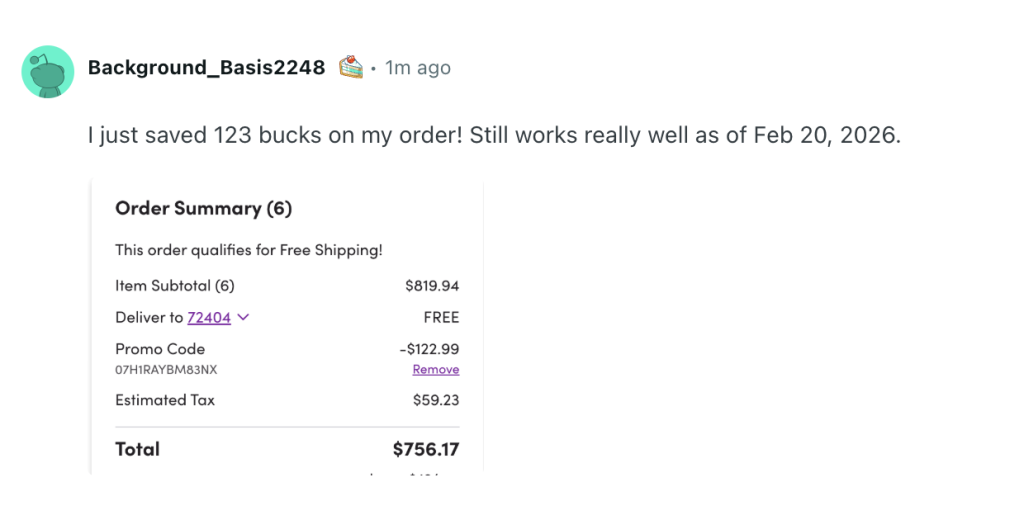Click the "I just saved 123 bucks" comment text
1024x520 pixels.
click(x=494, y=135)
